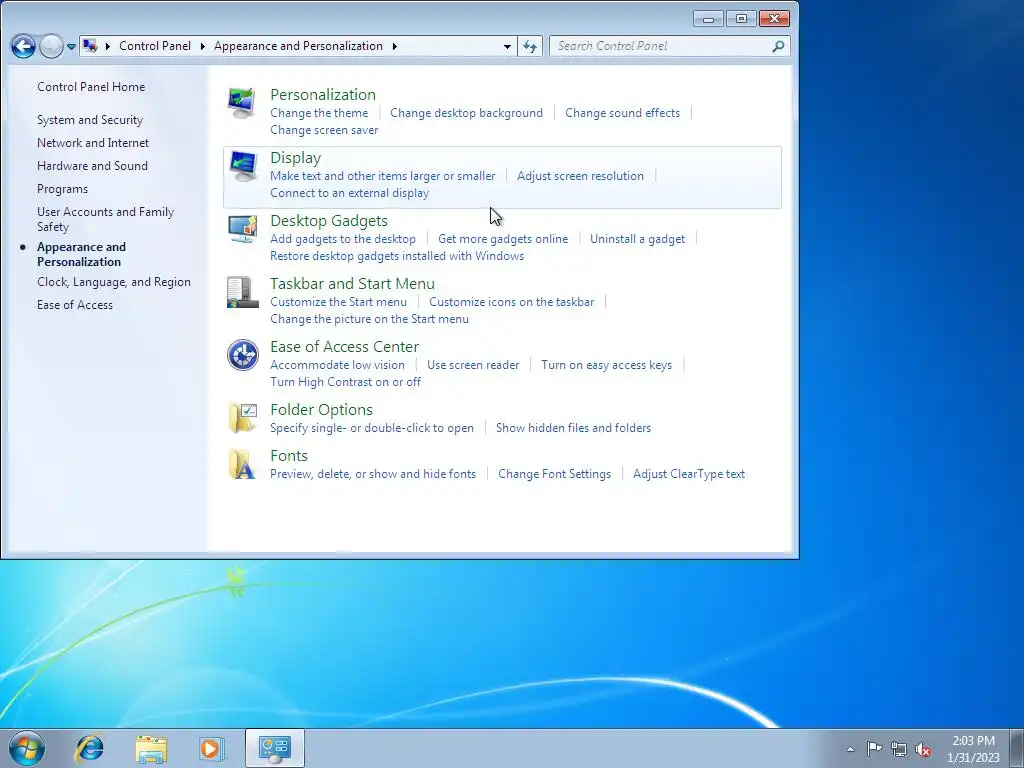
Task: Open Clock, Language, and Region
Action: [114, 282]
